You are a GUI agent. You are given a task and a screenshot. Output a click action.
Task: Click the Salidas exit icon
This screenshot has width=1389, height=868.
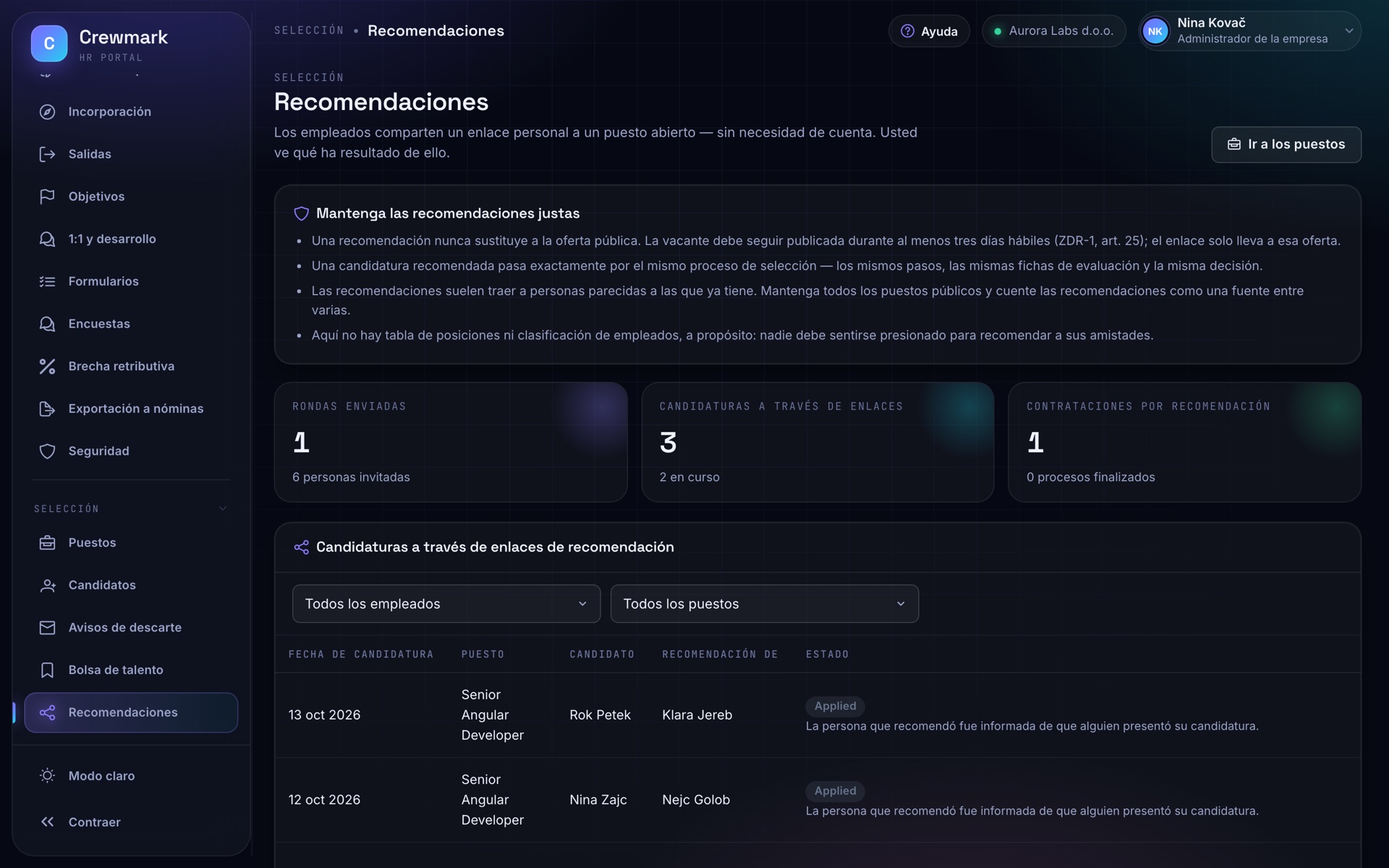pos(47,154)
